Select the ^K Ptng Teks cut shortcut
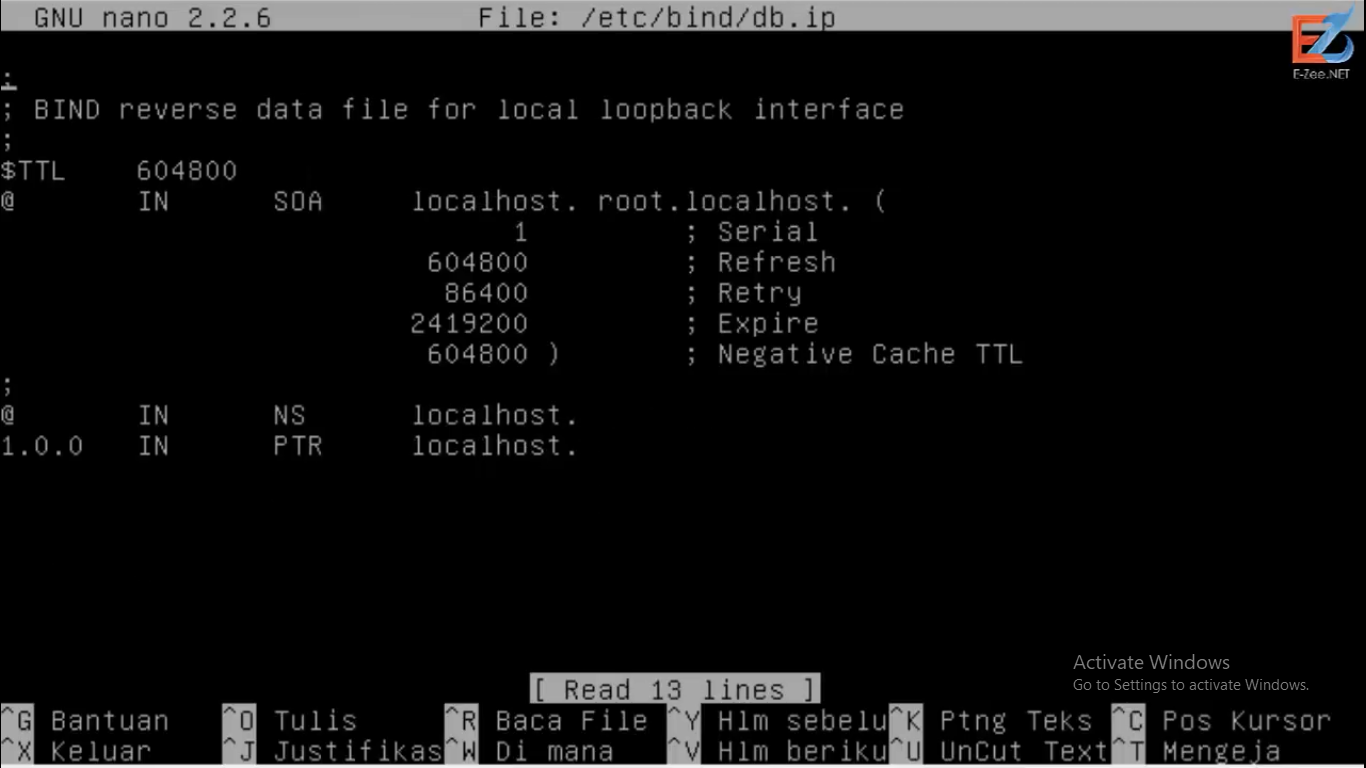1366x768 pixels. [x=990, y=721]
